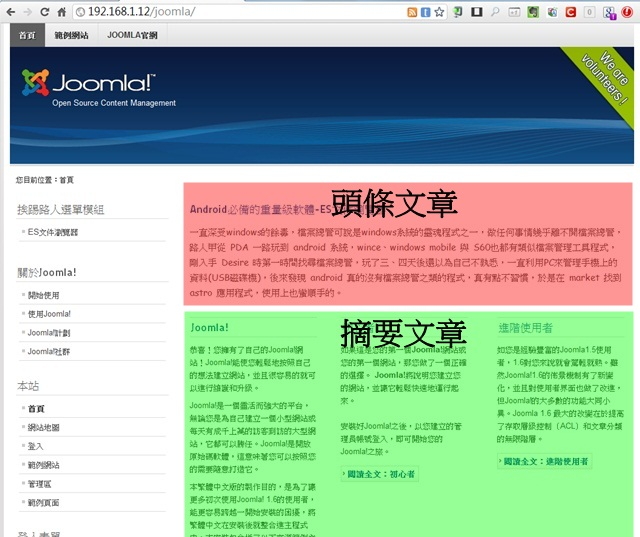Click the magnifier extension icon
The height and width of the screenshot is (537, 640).
click(495, 12)
